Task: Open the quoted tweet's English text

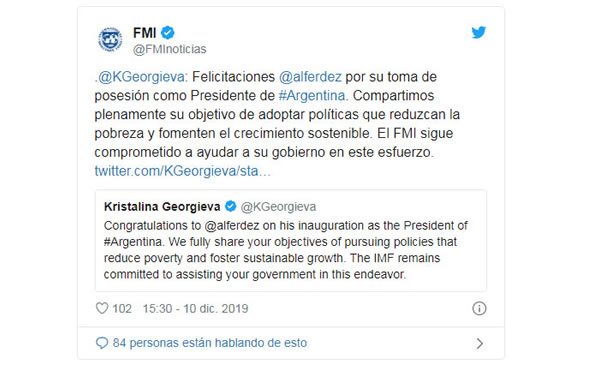Action: (285, 250)
